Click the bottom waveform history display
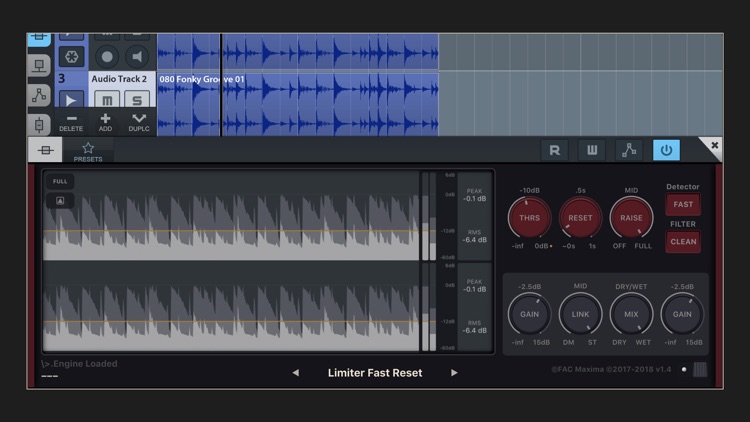Image resolution: width=750 pixels, height=422 pixels. coord(231,307)
